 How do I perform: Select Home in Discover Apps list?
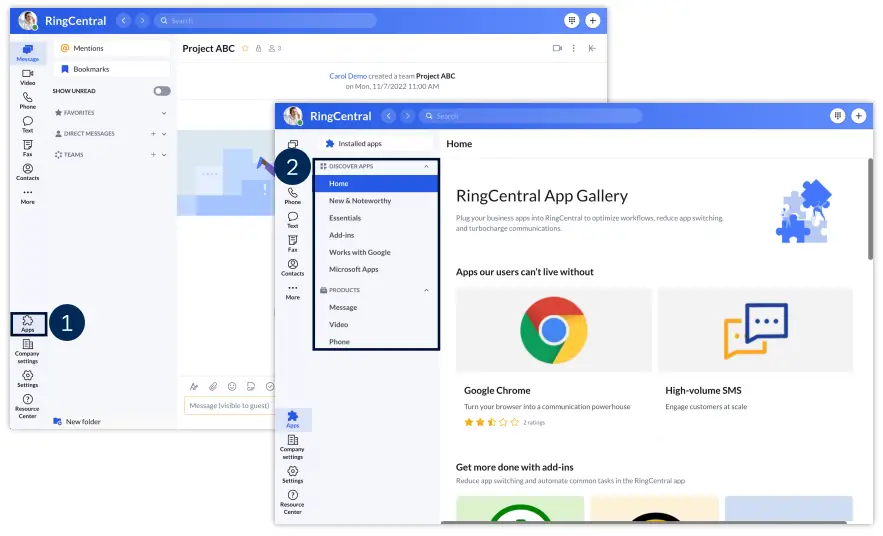[376, 184]
